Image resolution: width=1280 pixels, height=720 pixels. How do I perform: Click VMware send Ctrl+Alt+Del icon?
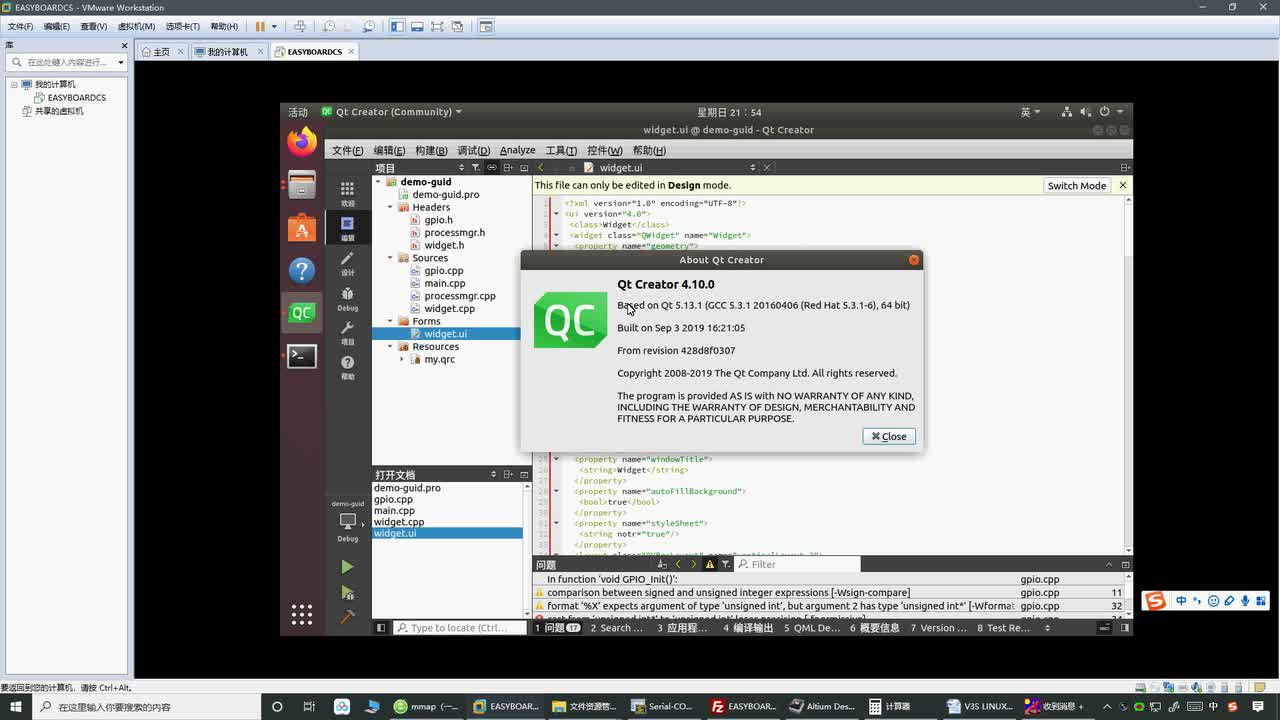pos(299,26)
